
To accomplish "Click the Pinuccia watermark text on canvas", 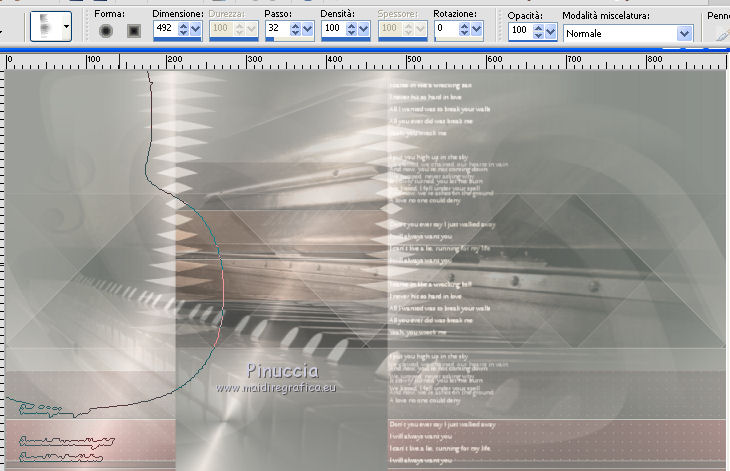I will coord(283,371).
